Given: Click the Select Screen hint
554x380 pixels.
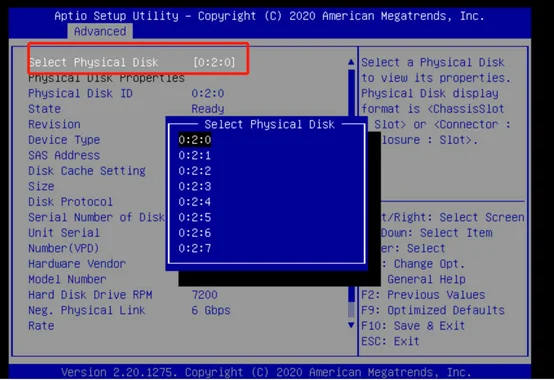Looking at the screenshot, I should pyautogui.click(x=482, y=218).
